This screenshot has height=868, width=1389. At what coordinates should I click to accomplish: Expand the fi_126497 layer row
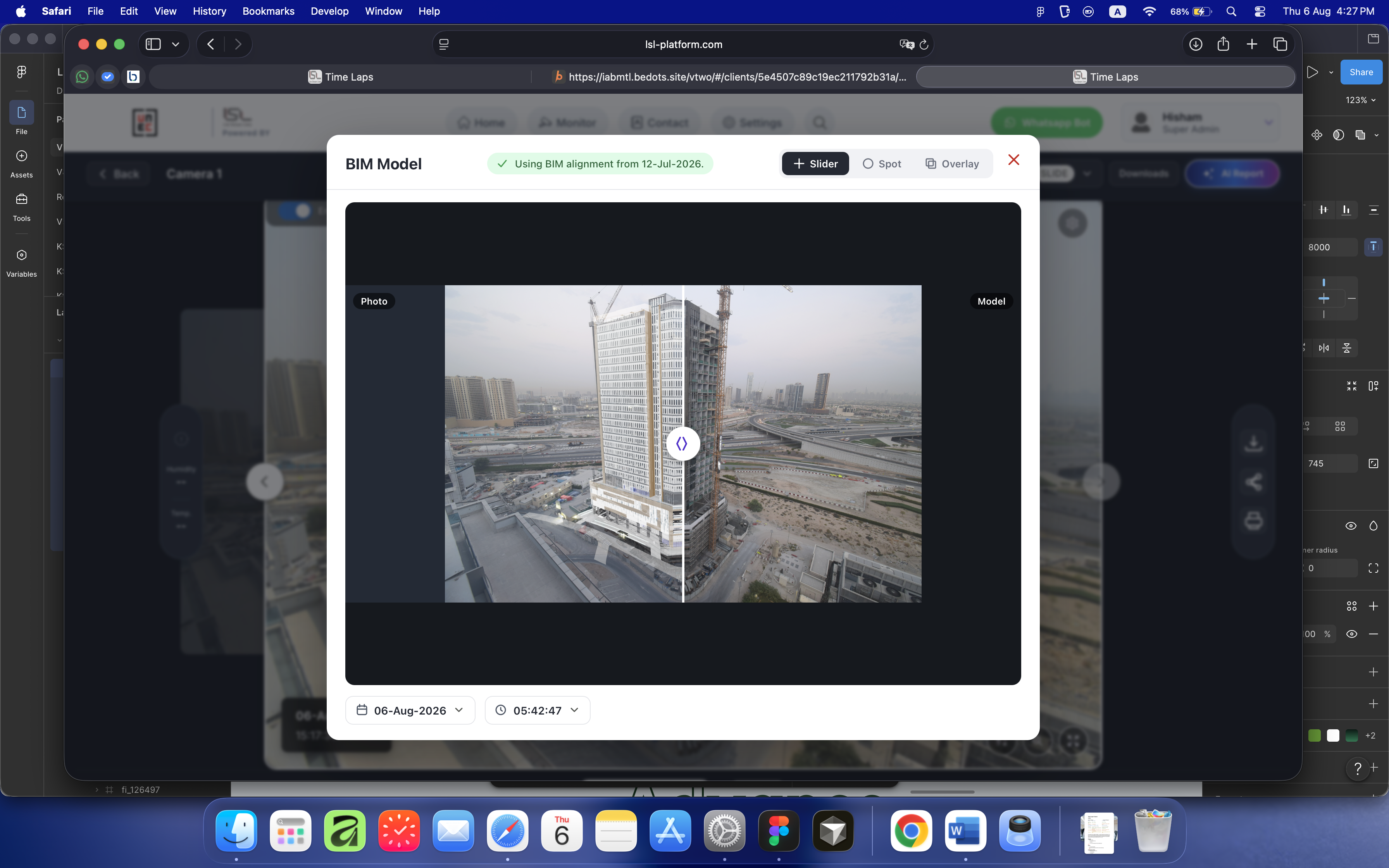point(97,789)
